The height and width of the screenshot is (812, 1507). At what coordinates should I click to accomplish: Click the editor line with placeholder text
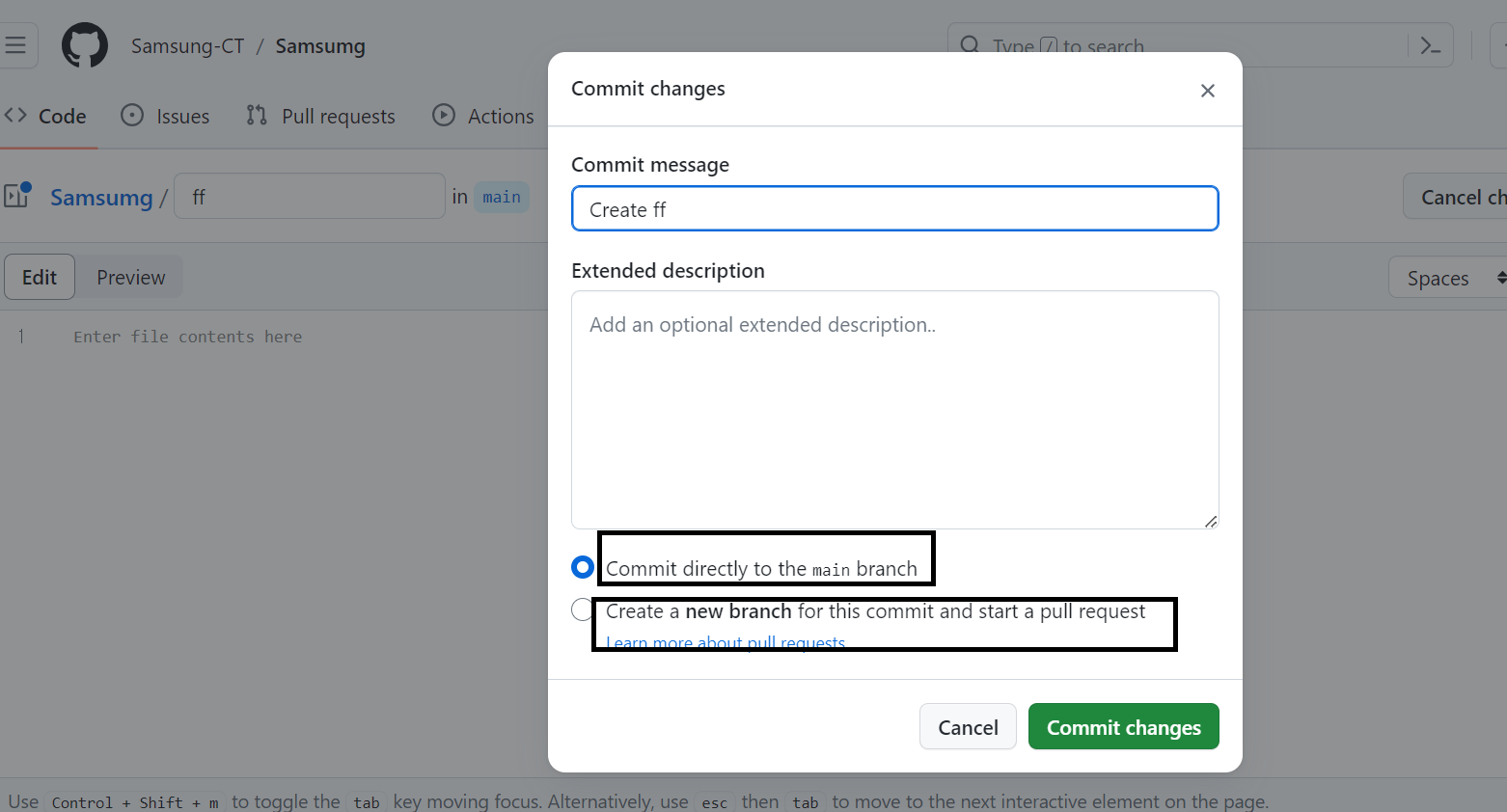click(x=188, y=337)
